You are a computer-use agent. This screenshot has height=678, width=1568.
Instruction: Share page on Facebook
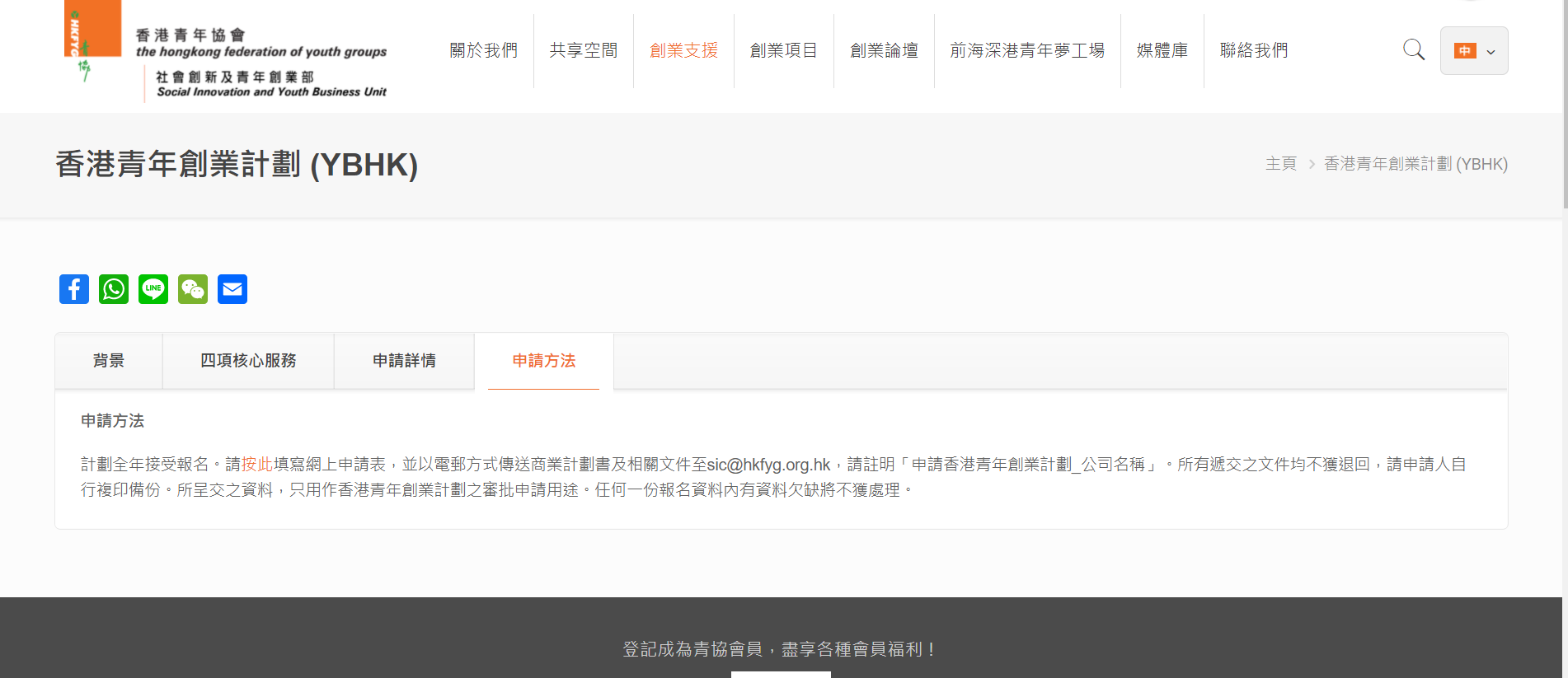point(74,289)
